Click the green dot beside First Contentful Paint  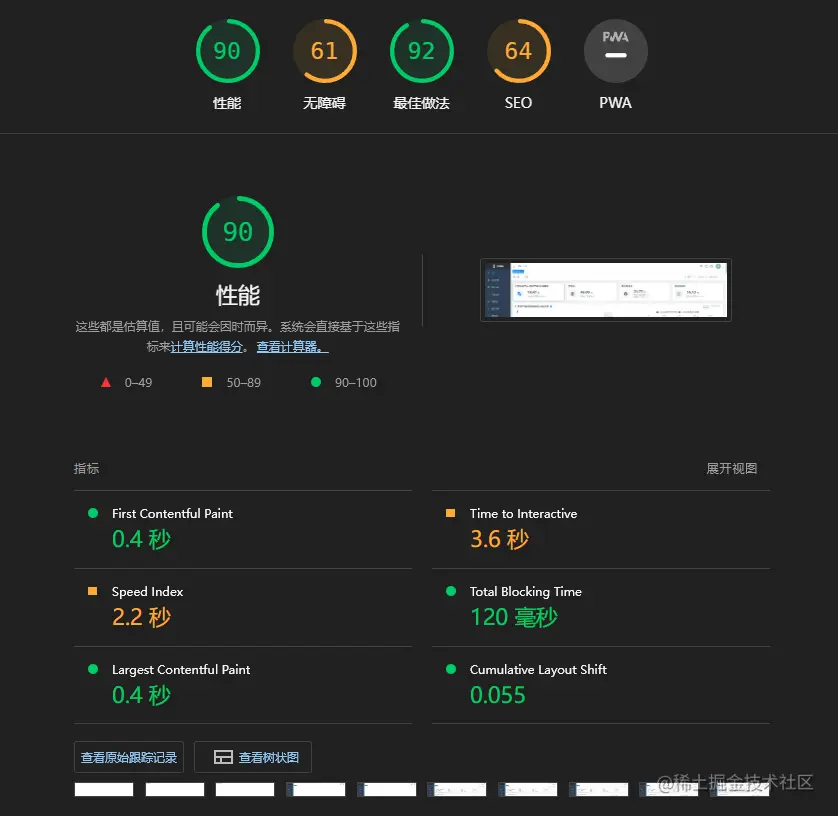(93, 513)
